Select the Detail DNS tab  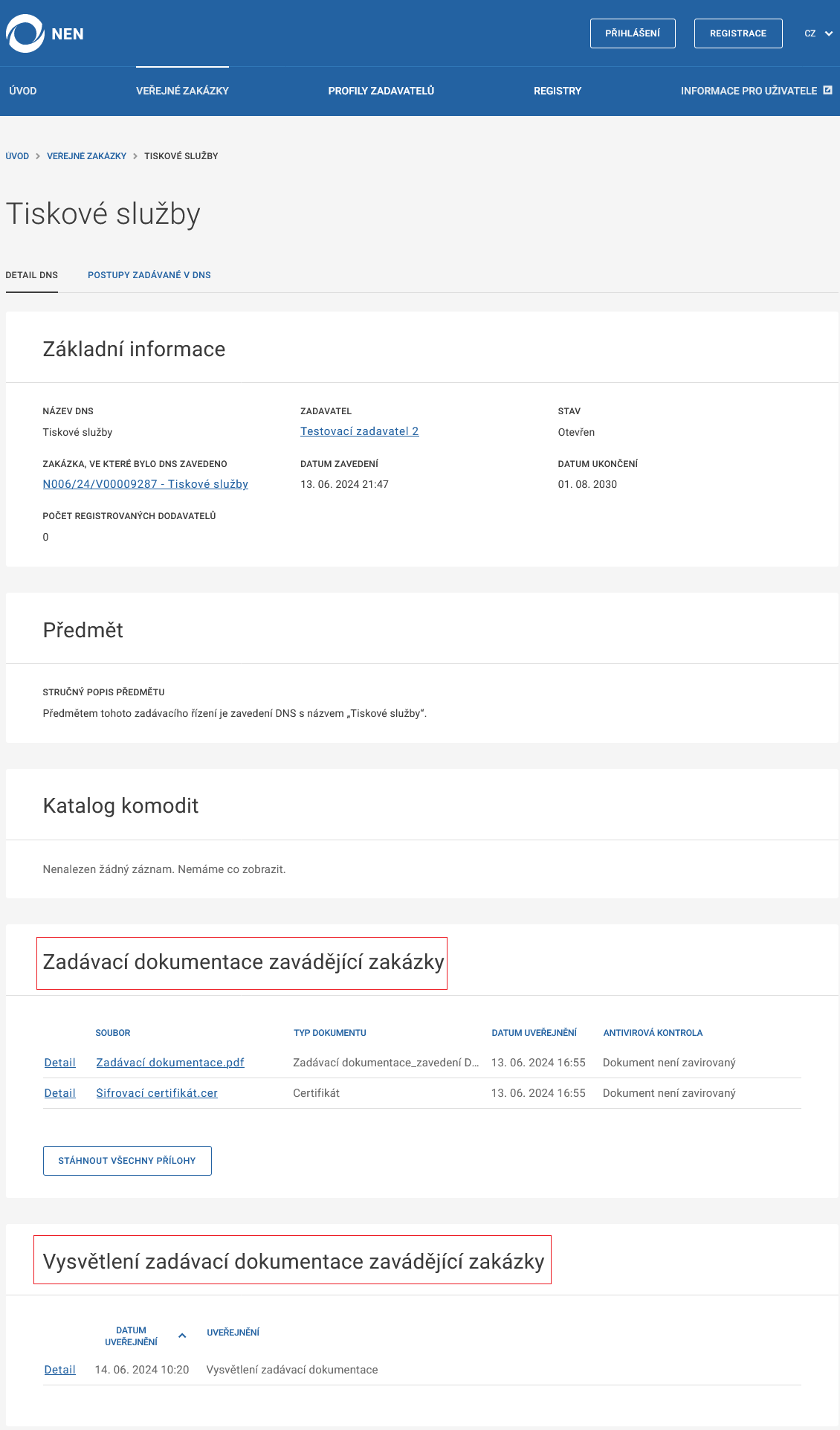(x=32, y=275)
